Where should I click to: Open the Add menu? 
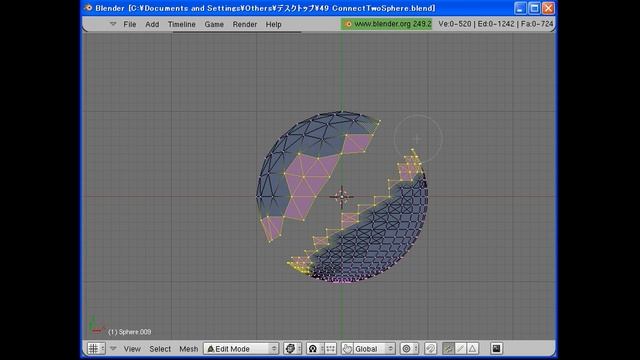152,24
